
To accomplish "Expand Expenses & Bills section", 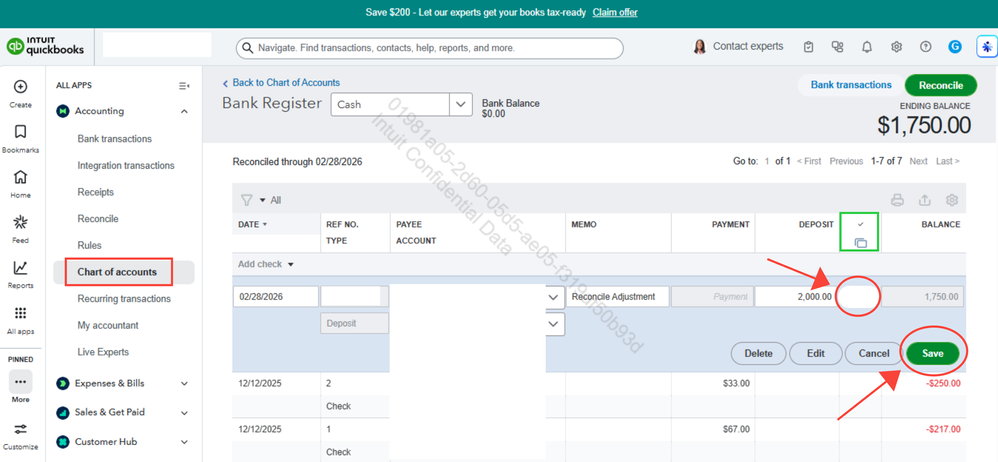I will point(184,383).
